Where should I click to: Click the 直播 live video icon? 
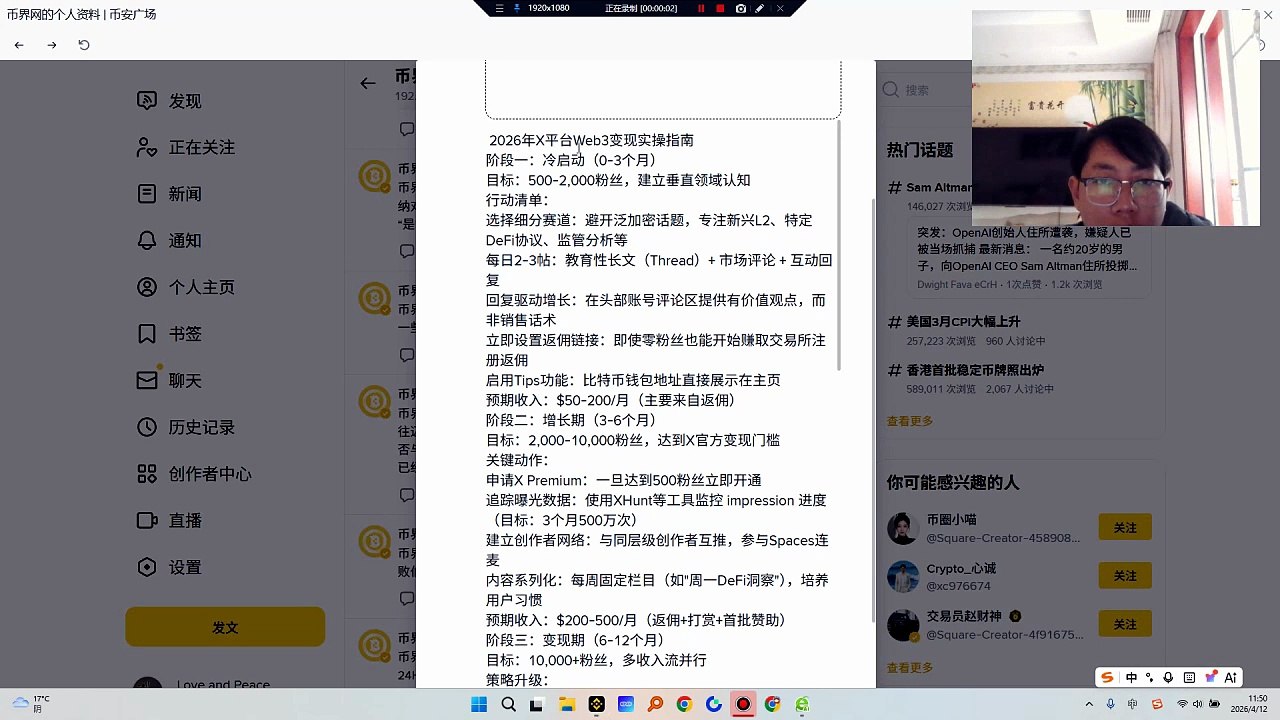pos(147,520)
